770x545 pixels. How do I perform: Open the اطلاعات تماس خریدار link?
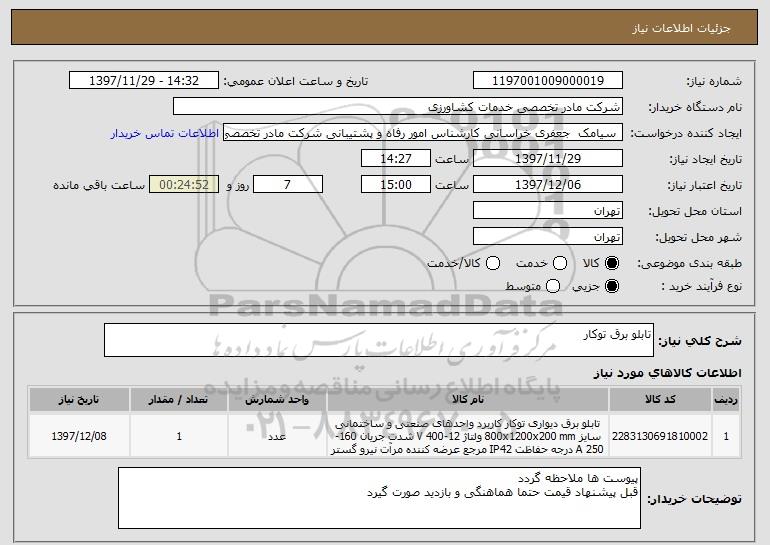pyautogui.click(x=165, y=134)
